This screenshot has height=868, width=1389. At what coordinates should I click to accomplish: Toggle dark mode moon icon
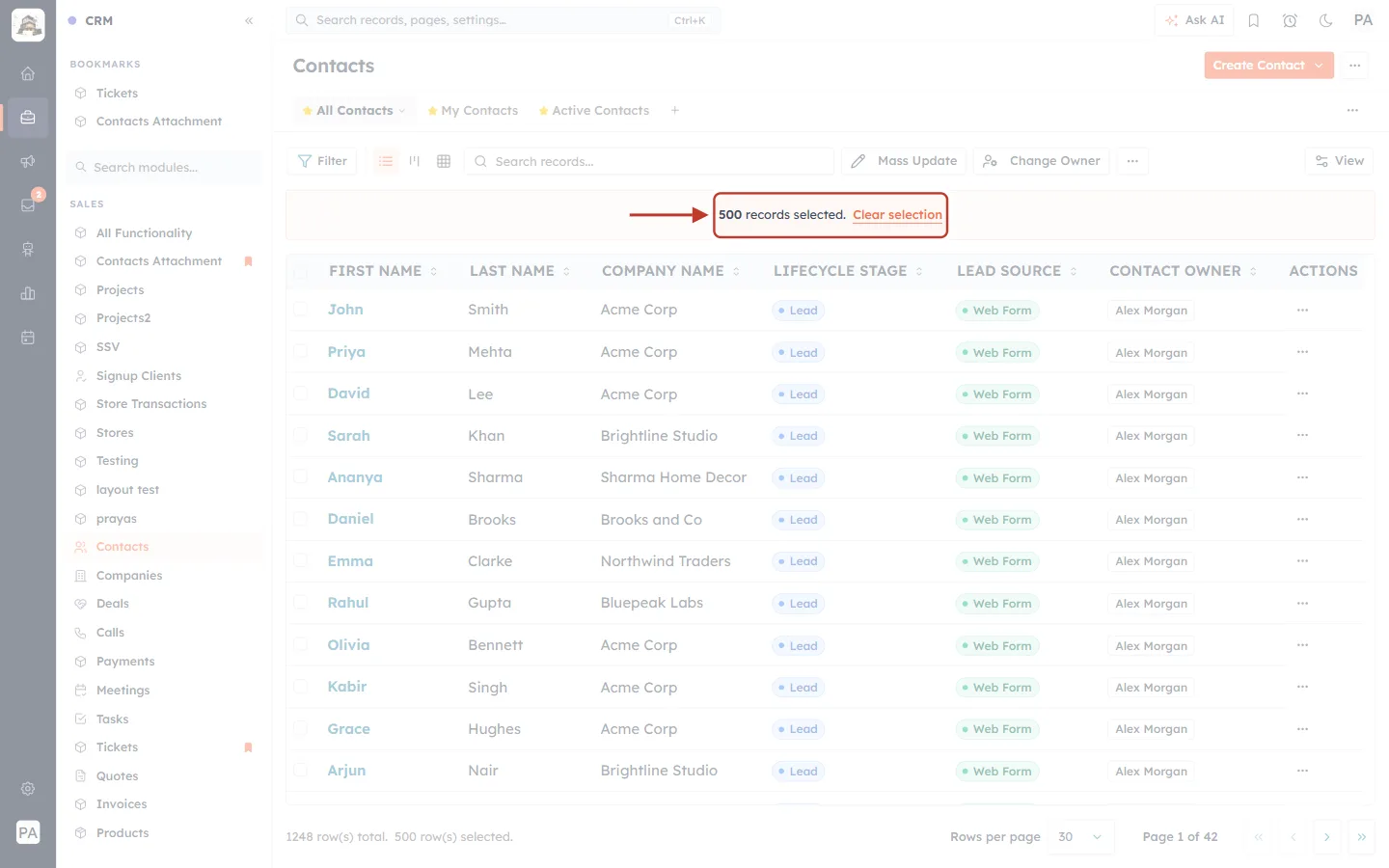[1326, 20]
